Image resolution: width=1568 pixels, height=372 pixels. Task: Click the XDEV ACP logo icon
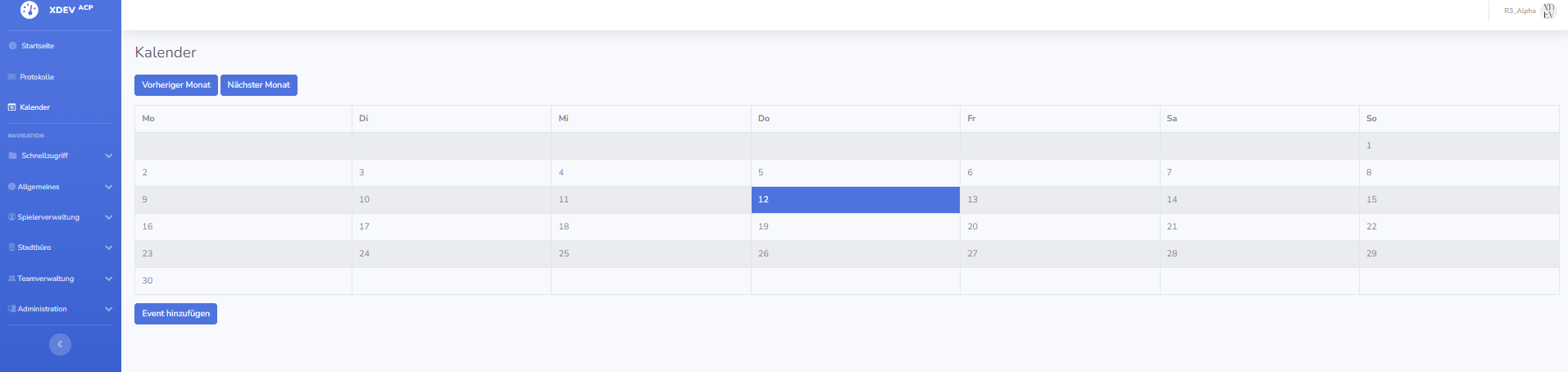(30, 10)
